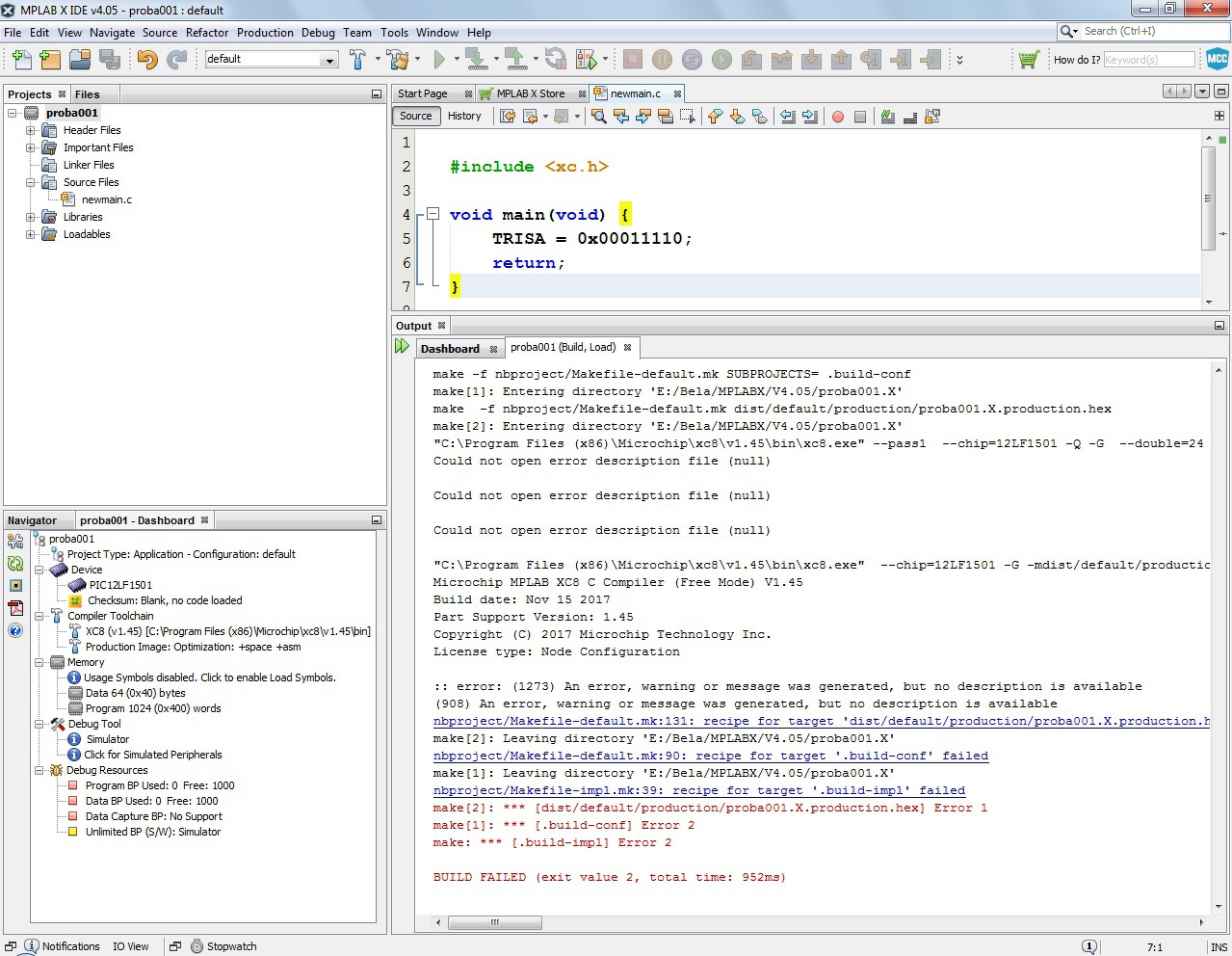Toggle History view button in editor
The height and width of the screenshot is (956, 1232).
click(464, 117)
